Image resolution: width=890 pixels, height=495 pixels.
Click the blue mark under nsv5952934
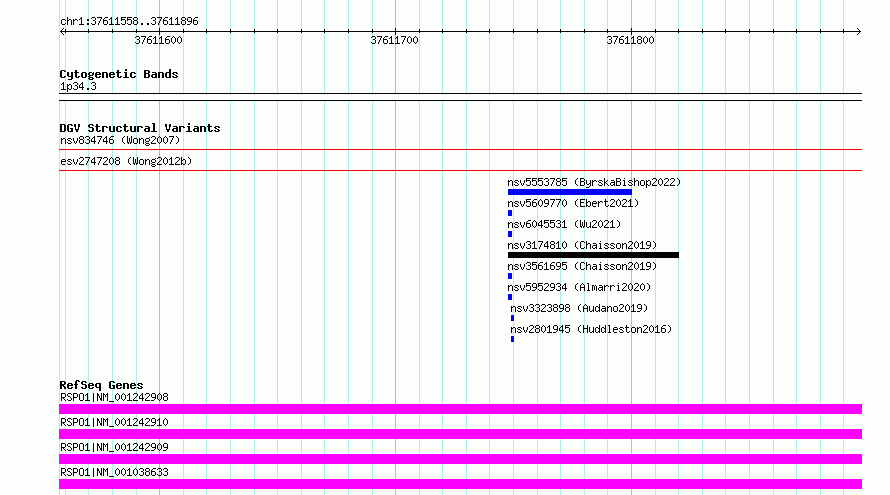point(510,297)
